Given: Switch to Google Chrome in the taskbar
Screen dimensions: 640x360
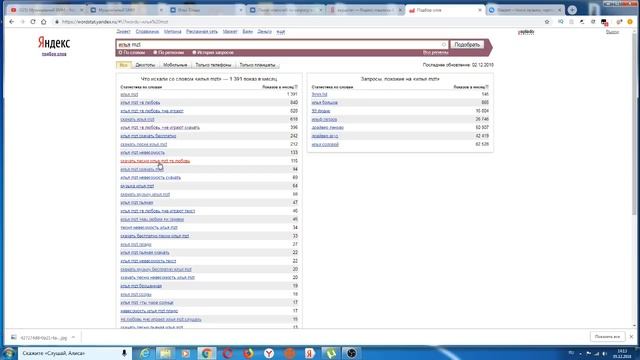Looking at the screenshot, I should 207,353.
